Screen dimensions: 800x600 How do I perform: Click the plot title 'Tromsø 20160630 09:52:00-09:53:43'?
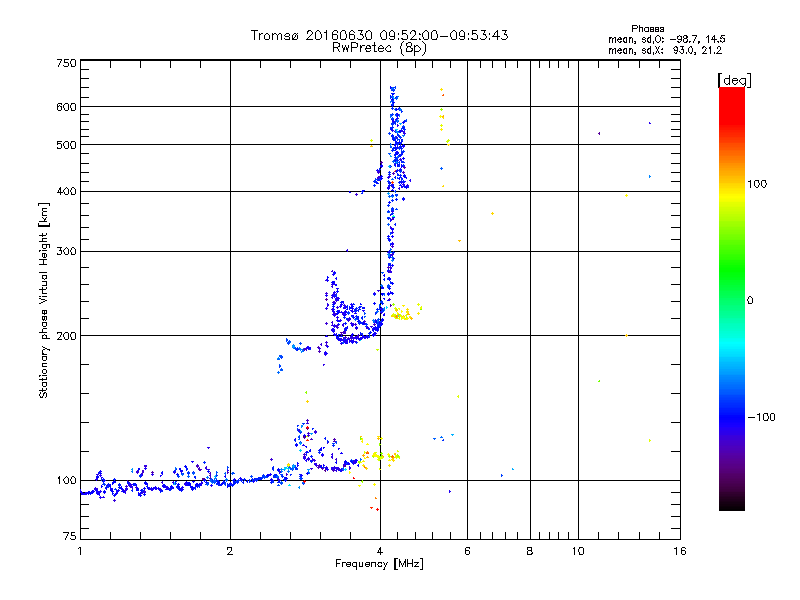[379, 35]
